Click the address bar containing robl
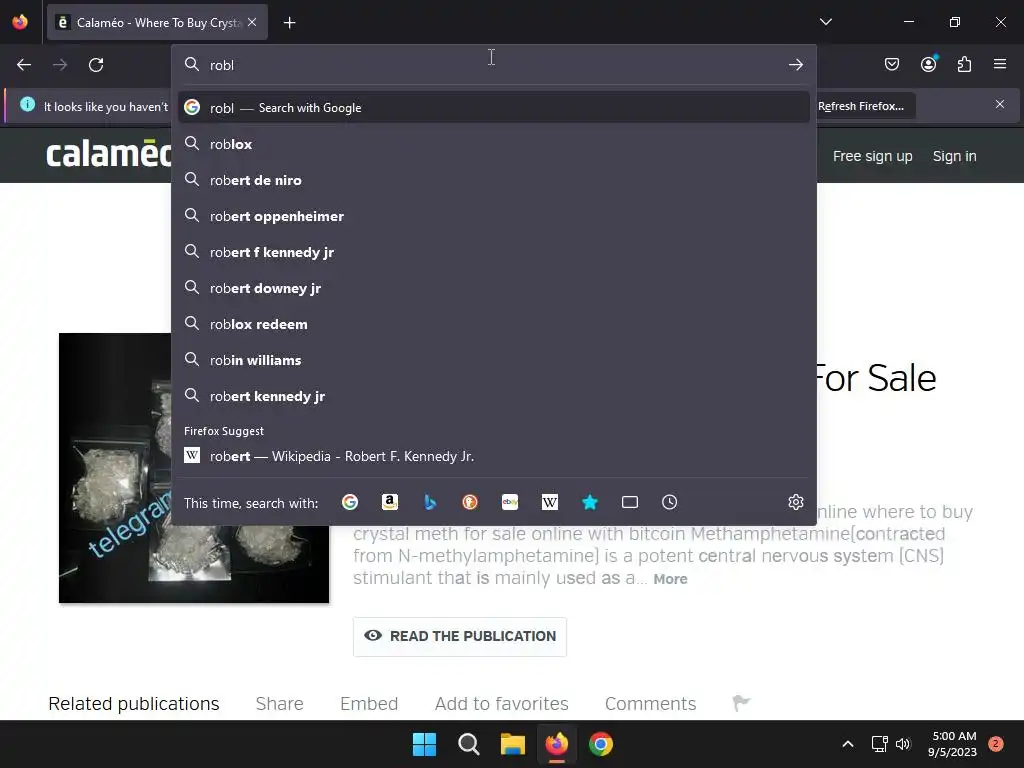 coord(494,65)
